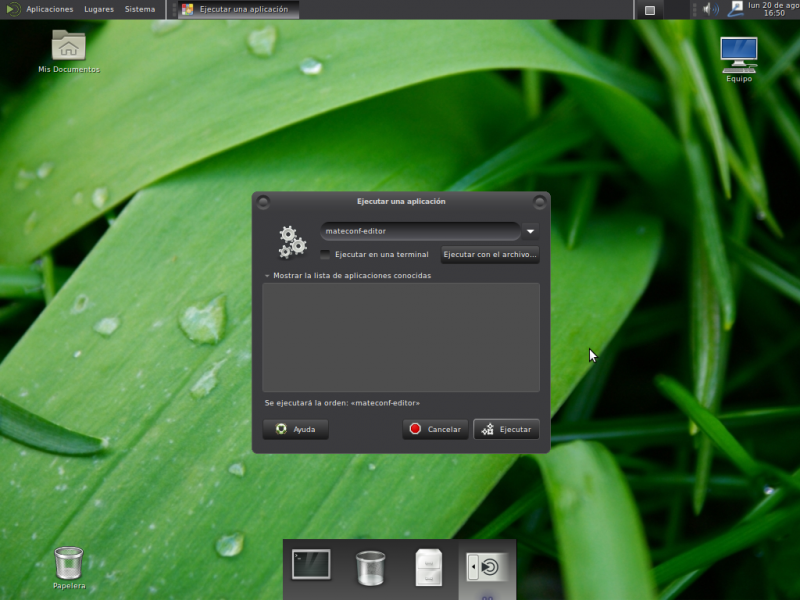The image size is (800, 600).
Task: Click the Ayuda button
Action: coord(295,429)
